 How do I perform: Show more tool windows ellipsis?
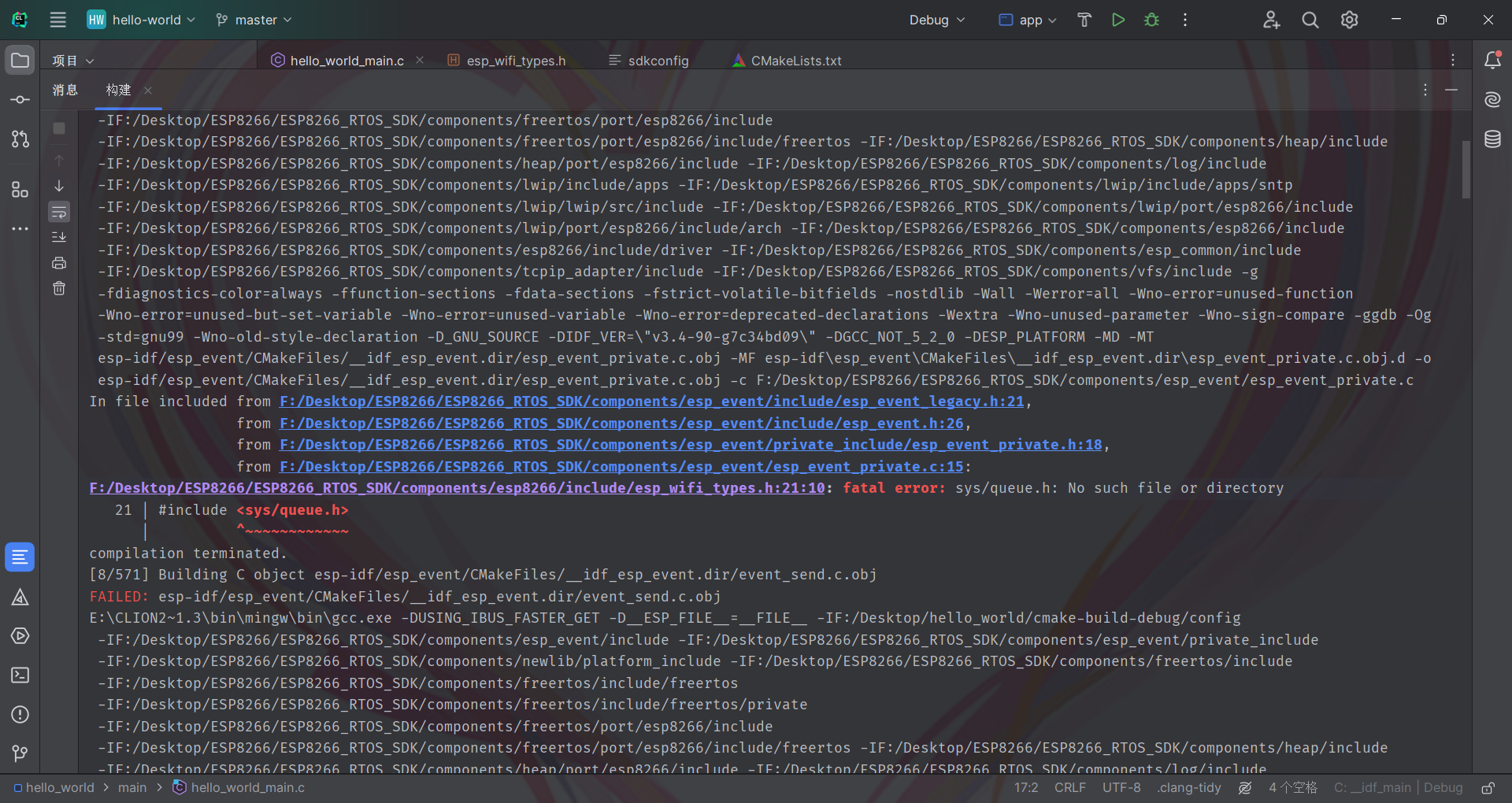(x=20, y=229)
